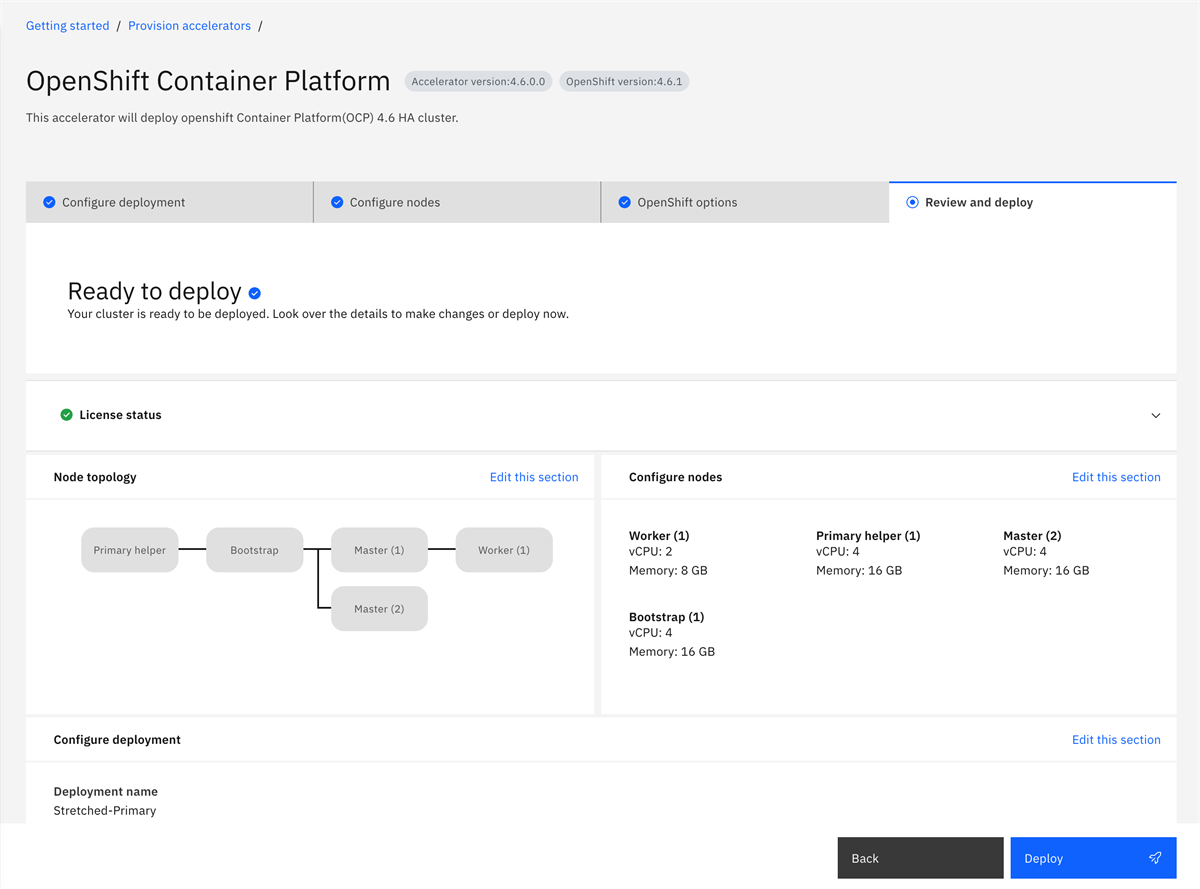Viewport: 1200px width, 889px height.
Task: Expand License status with the chevron
Action: point(1156,415)
